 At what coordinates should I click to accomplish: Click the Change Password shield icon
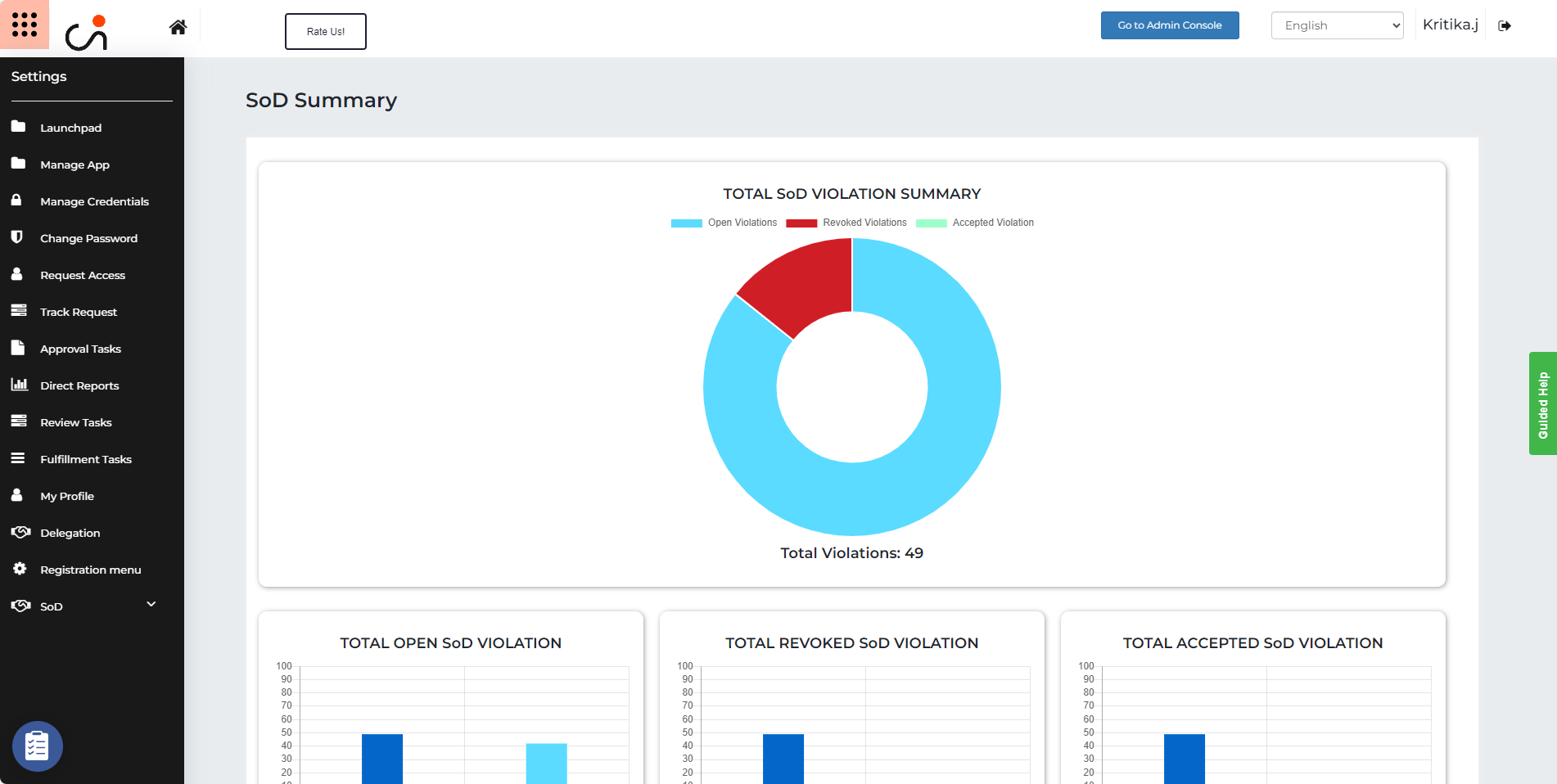click(x=16, y=237)
